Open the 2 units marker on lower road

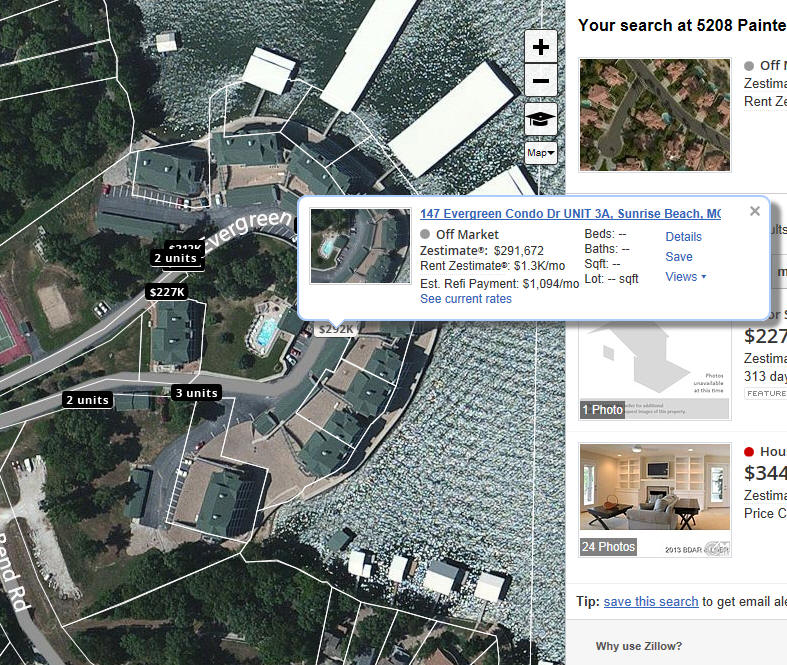tap(87, 400)
